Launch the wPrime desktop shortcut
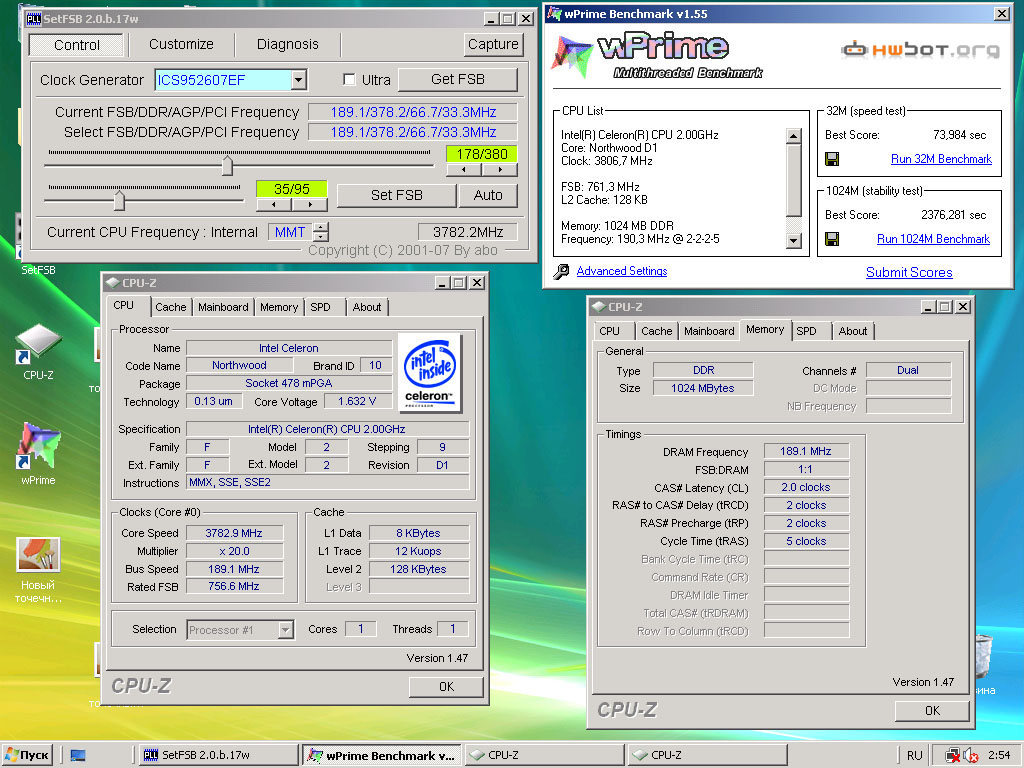This screenshot has width=1024, height=768. 38,453
